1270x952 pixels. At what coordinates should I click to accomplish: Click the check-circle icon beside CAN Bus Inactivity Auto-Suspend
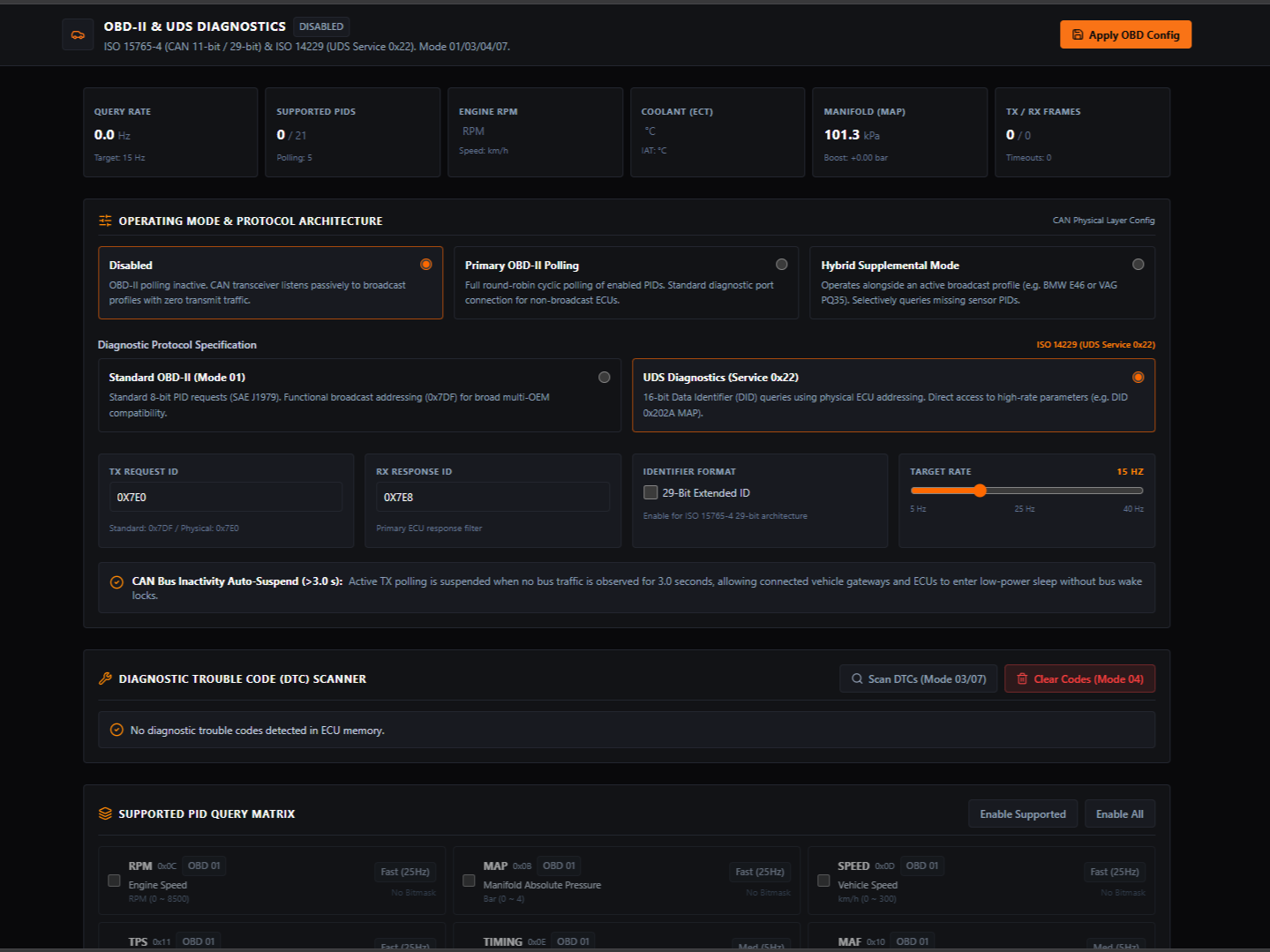pos(116,582)
